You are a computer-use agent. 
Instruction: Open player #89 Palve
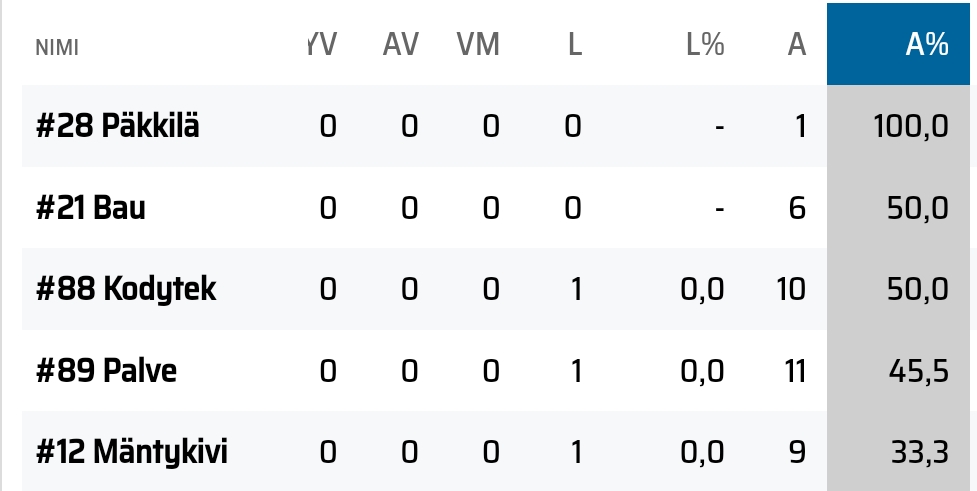pyautogui.click(x=107, y=371)
